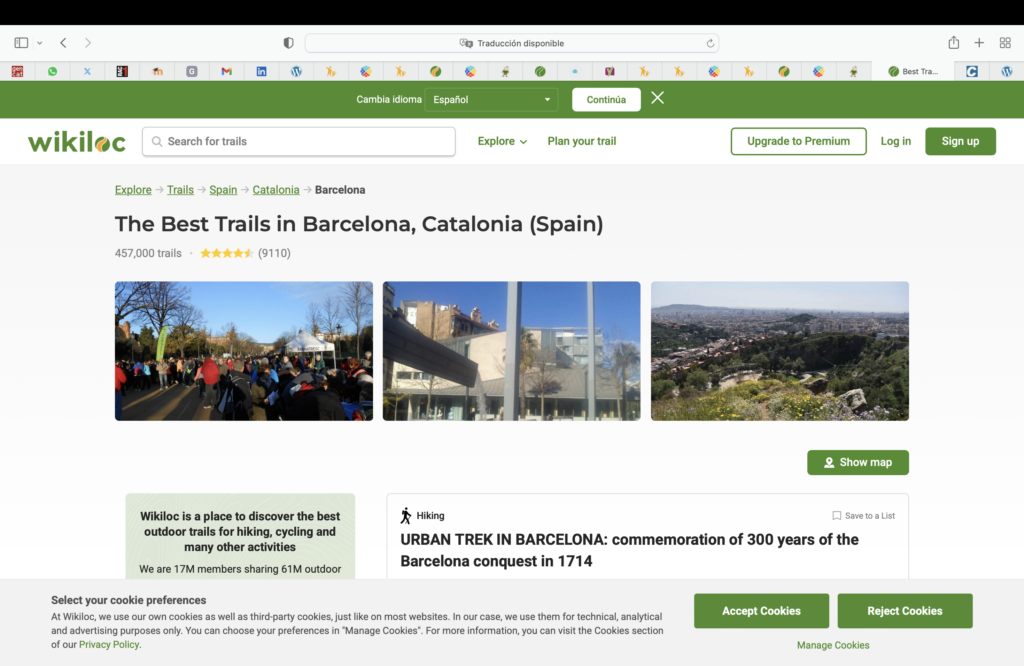
Task: Switch to the LinkedIn tab
Action: coord(261,71)
